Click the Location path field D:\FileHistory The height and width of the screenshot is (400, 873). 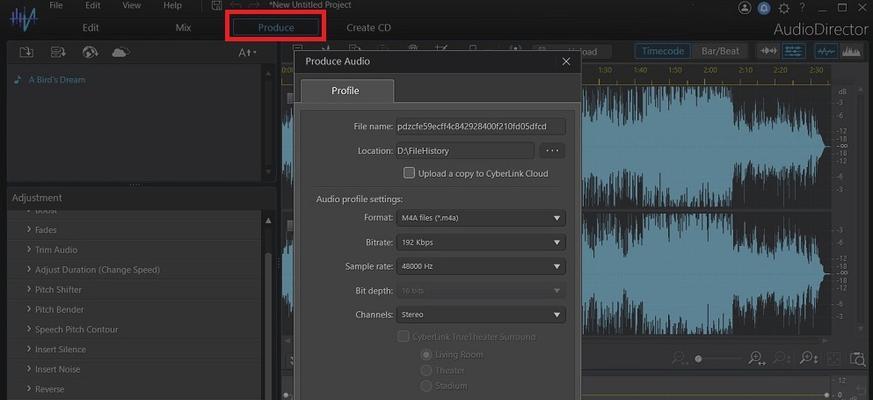465,150
